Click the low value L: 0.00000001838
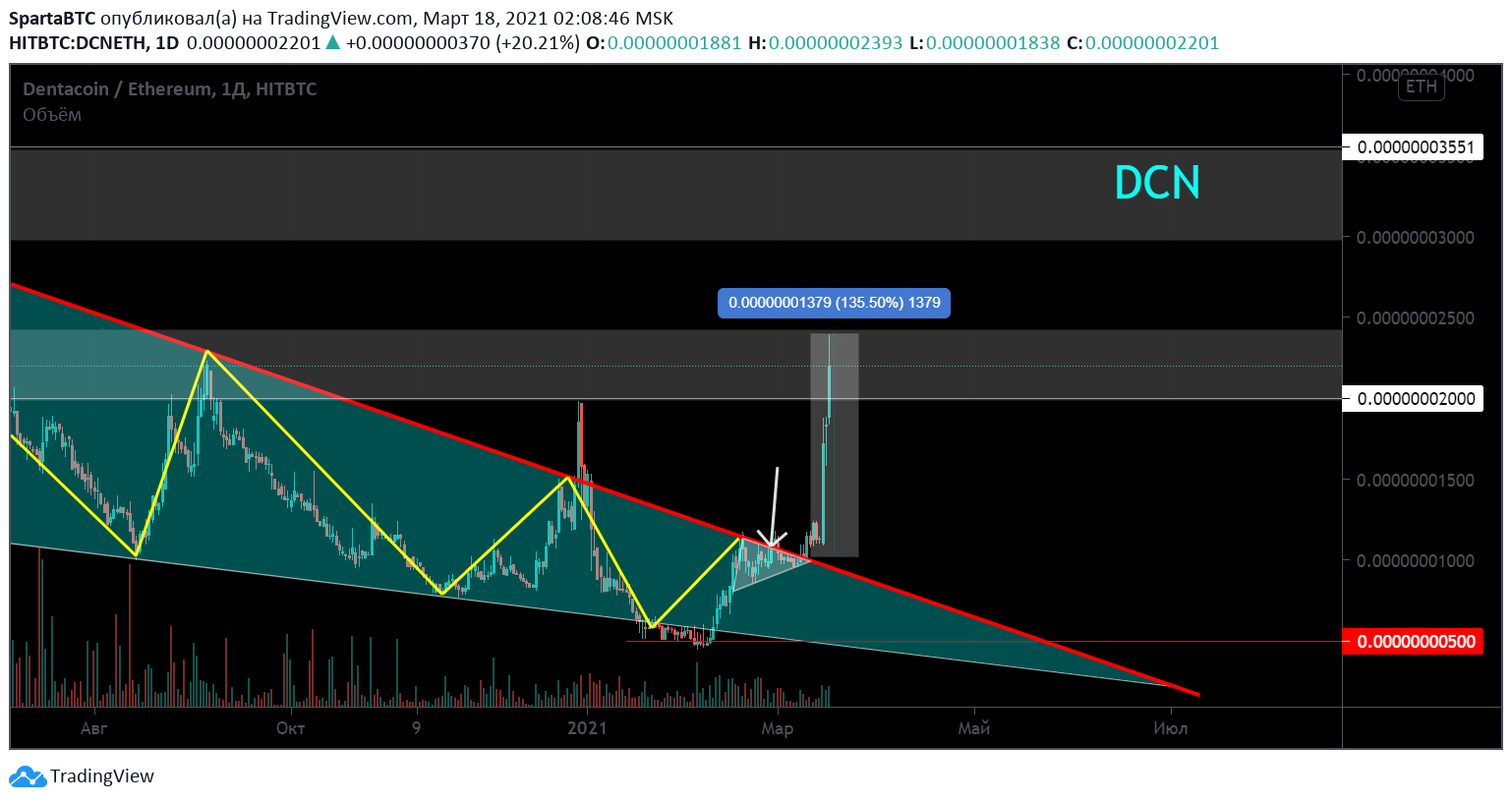1512x803 pixels. tap(984, 43)
